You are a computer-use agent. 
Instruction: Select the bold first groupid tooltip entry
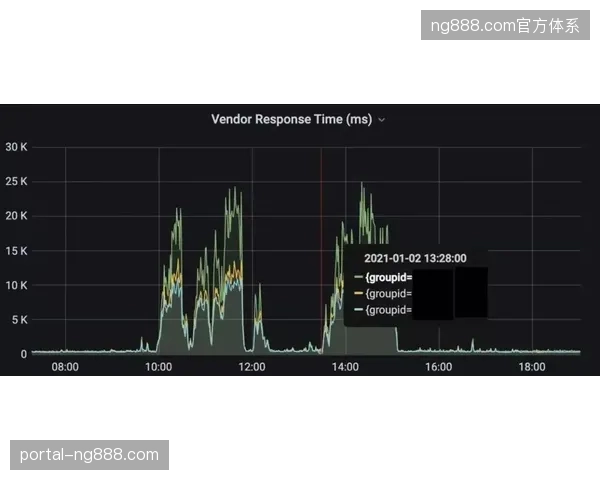(389, 277)
